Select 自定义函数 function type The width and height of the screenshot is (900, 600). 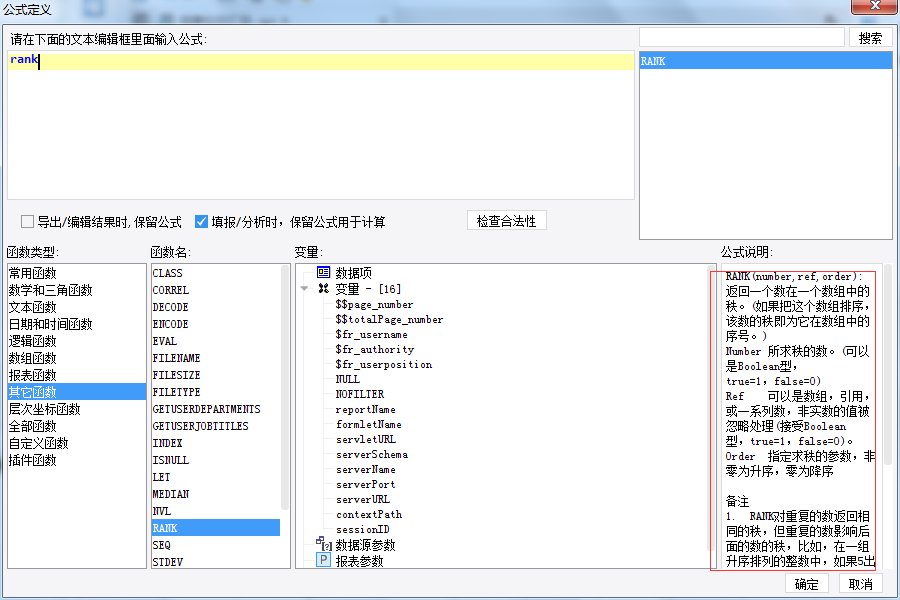tap(76, 443)
